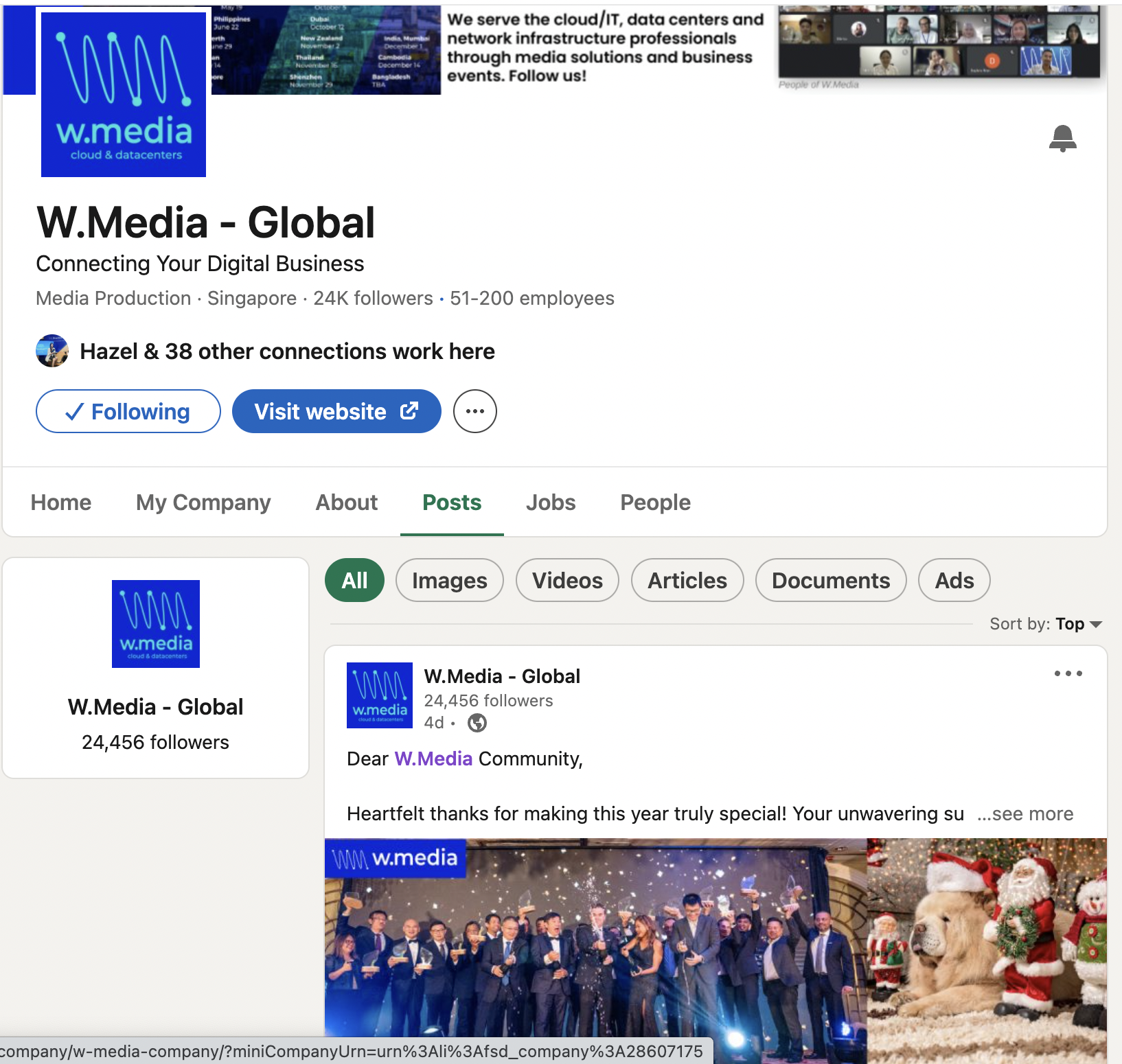Click post author name W.Media - Global

pos(502,676)
